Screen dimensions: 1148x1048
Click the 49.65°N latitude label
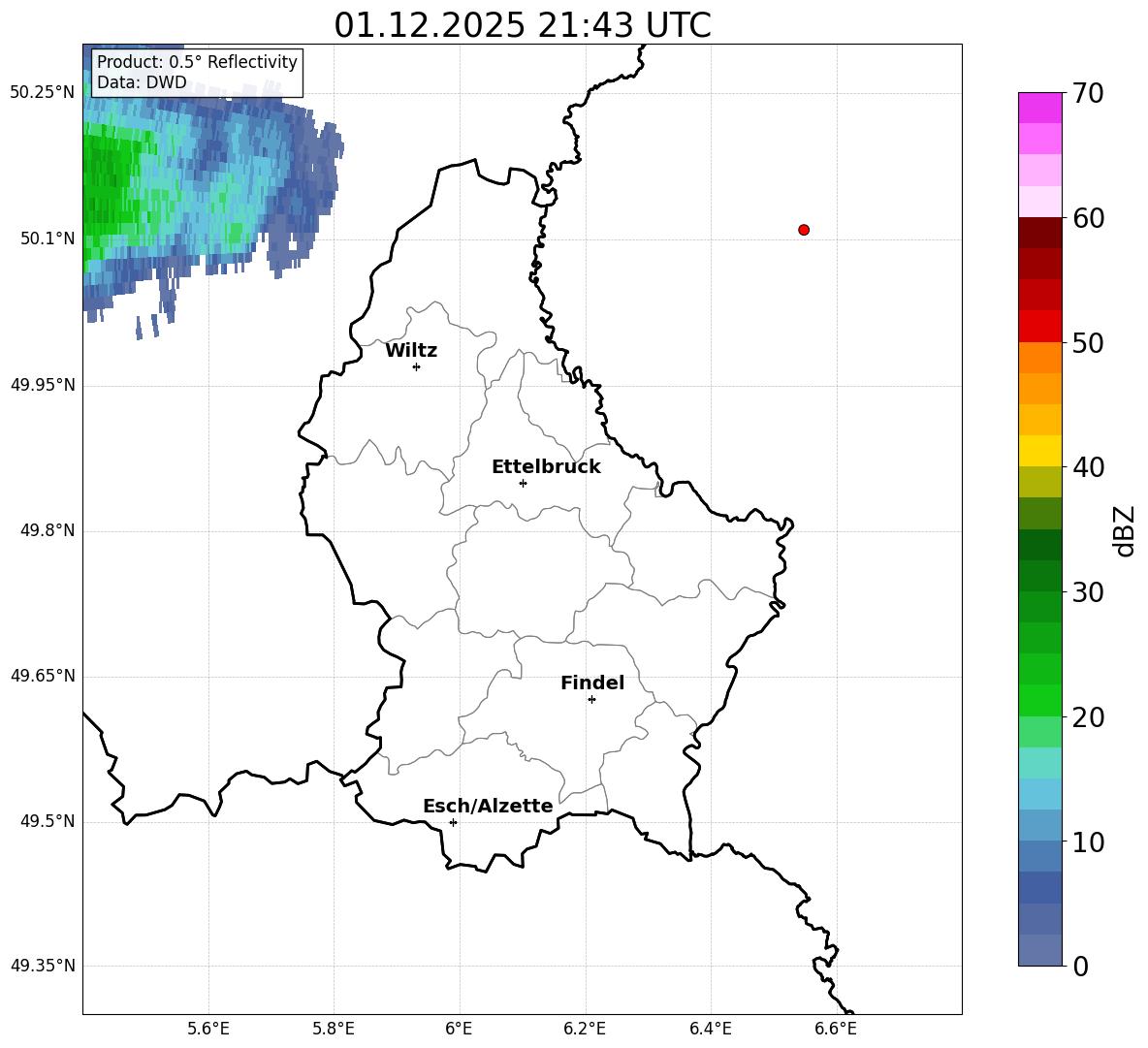click(43, 676)
